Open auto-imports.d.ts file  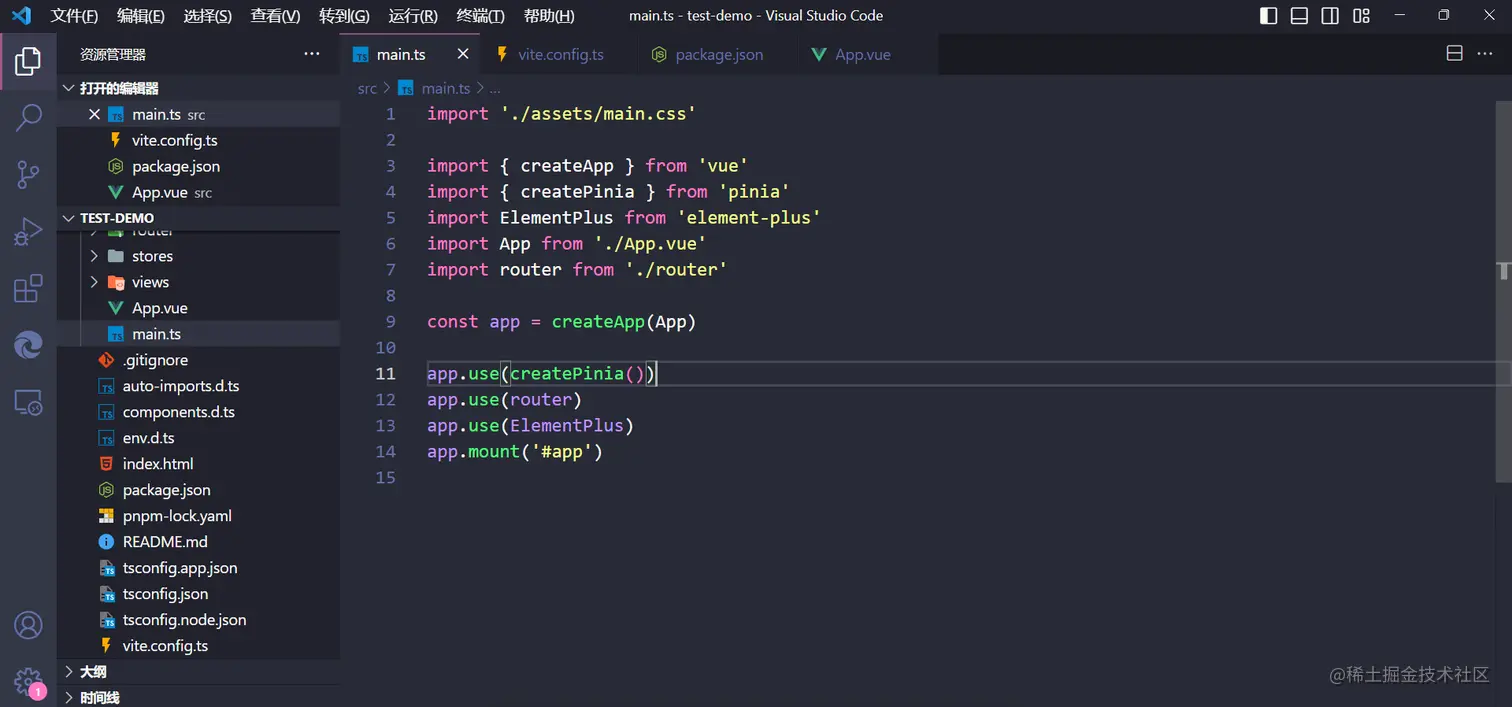[198, 386]
